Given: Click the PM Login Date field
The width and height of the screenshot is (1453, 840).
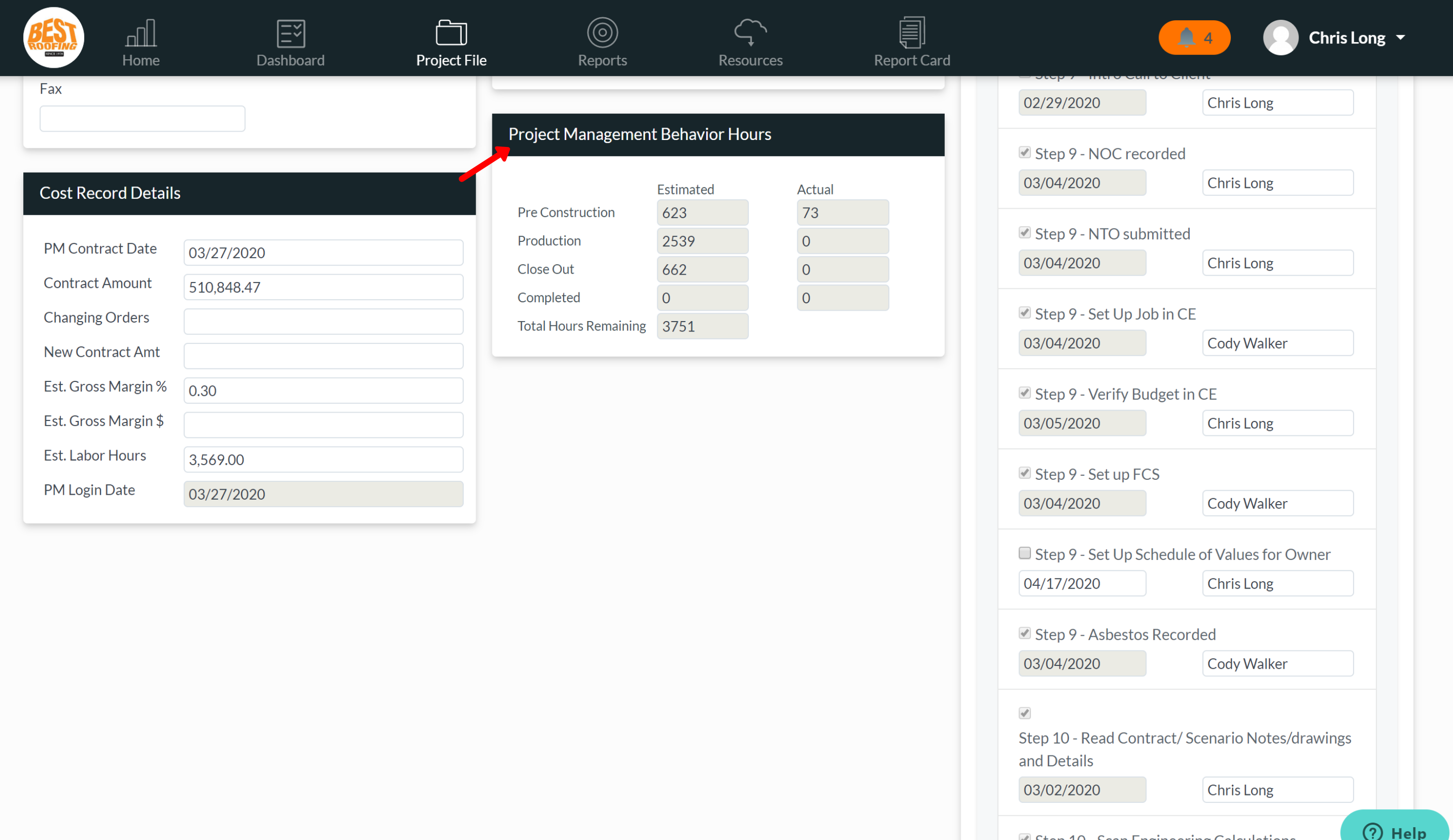Looking at the screenshot, I should pyautogui.click(x=323, y=494).
